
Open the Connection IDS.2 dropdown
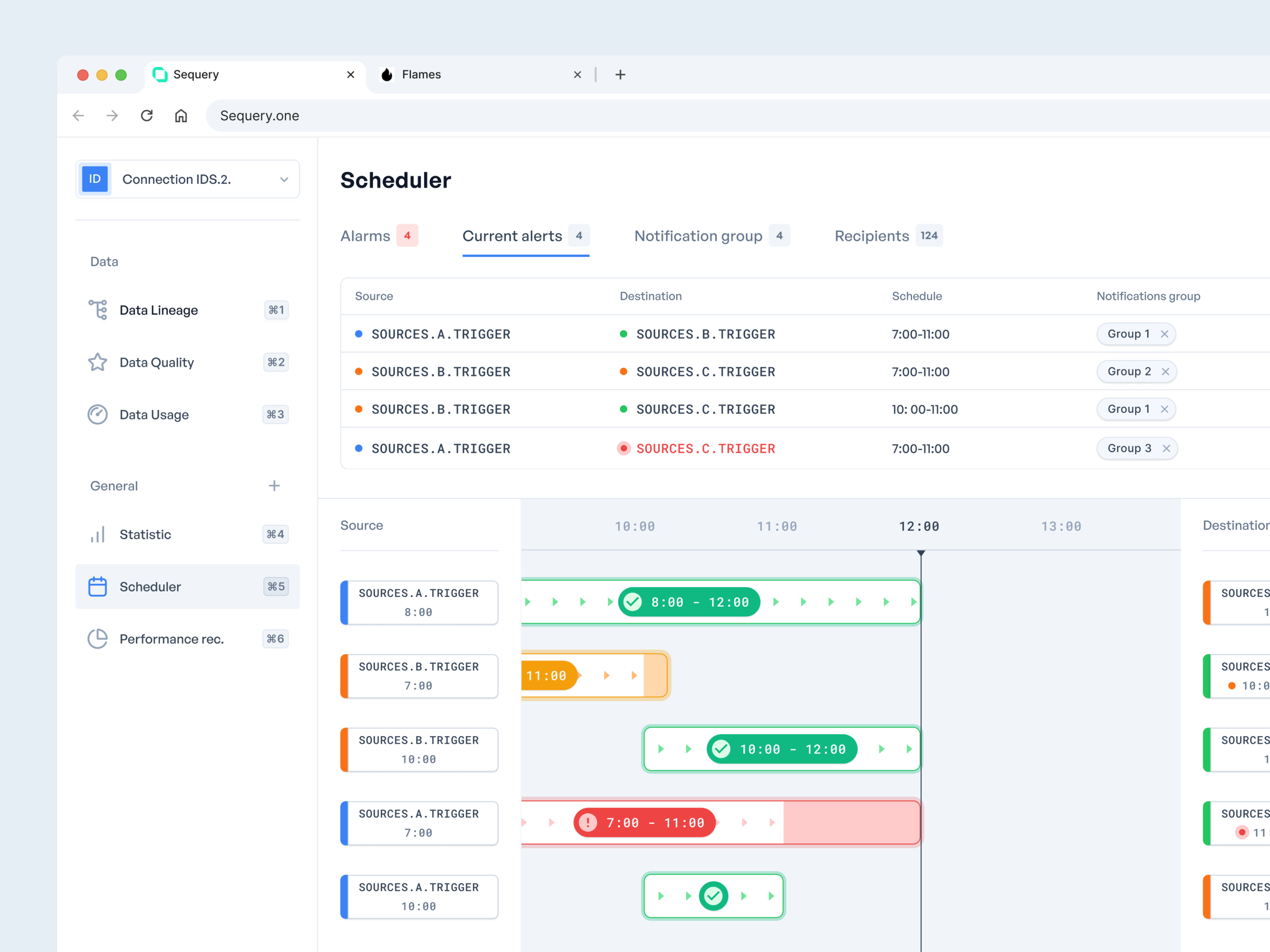pyautogui.click(x=284, y=179)
